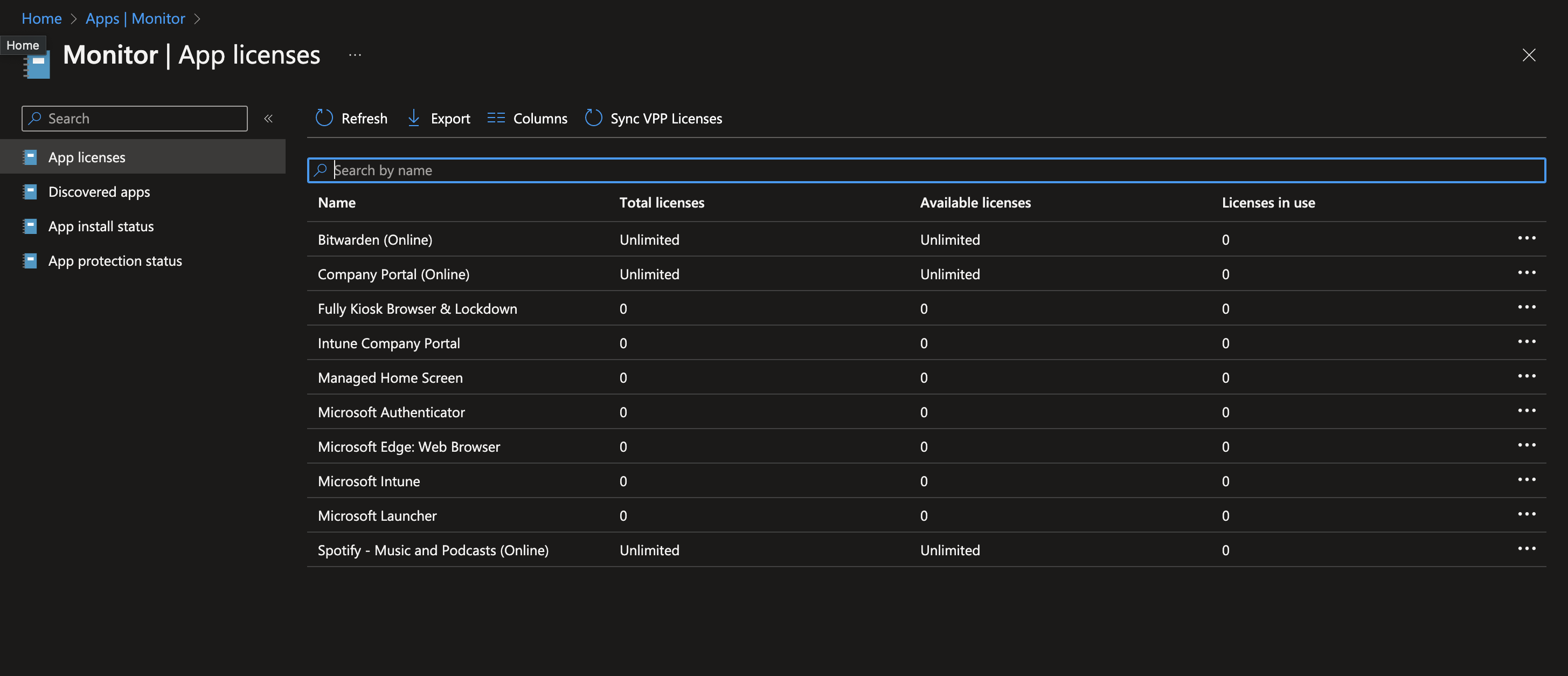1568x676 pixels.
Task: Open the Bitwarden (Online) row ellipsis menu
Action: tap(1526, 238)
